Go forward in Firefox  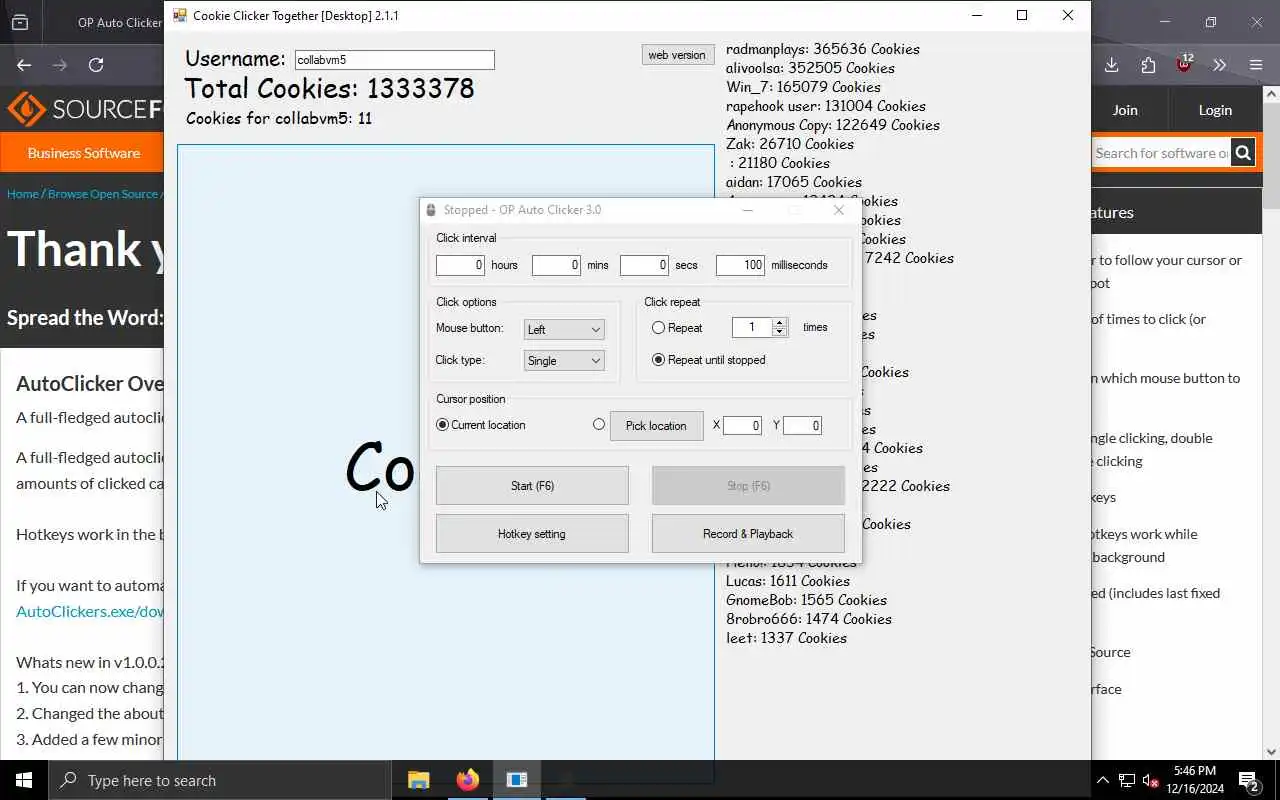click(x=60, y=65)
